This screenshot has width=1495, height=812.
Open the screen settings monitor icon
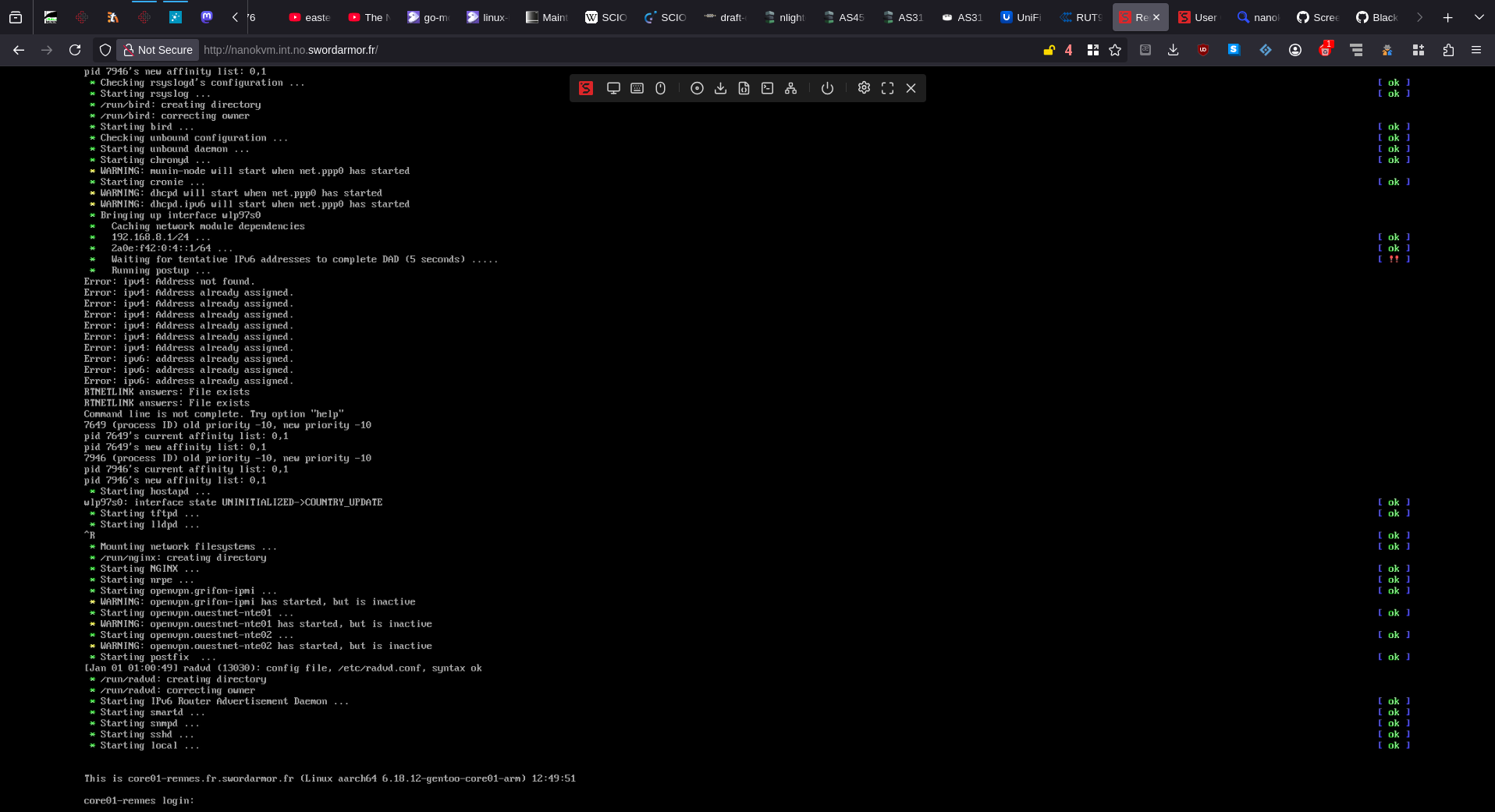[x=613, y=88]
